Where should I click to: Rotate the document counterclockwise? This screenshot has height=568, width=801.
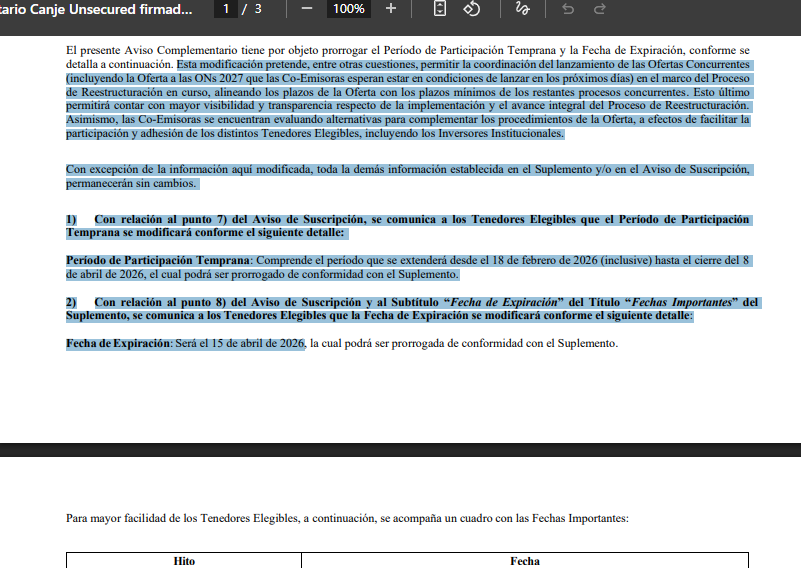point(472,9)
